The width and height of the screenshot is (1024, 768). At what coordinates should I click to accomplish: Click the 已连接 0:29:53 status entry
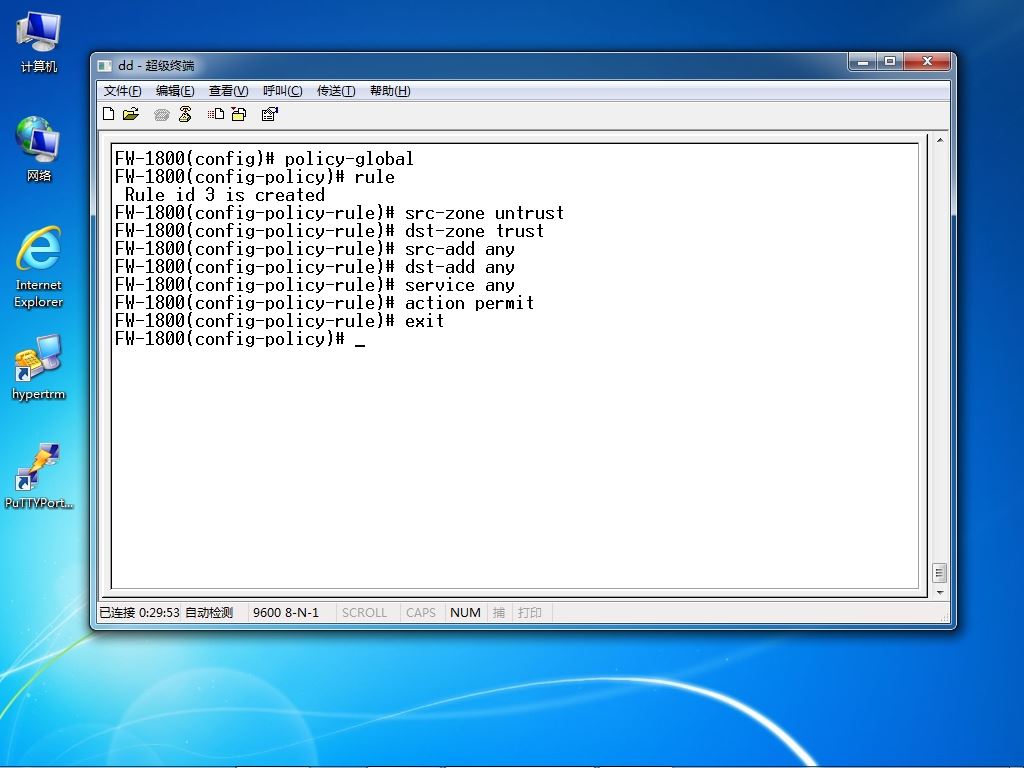[x=139, y=613]
